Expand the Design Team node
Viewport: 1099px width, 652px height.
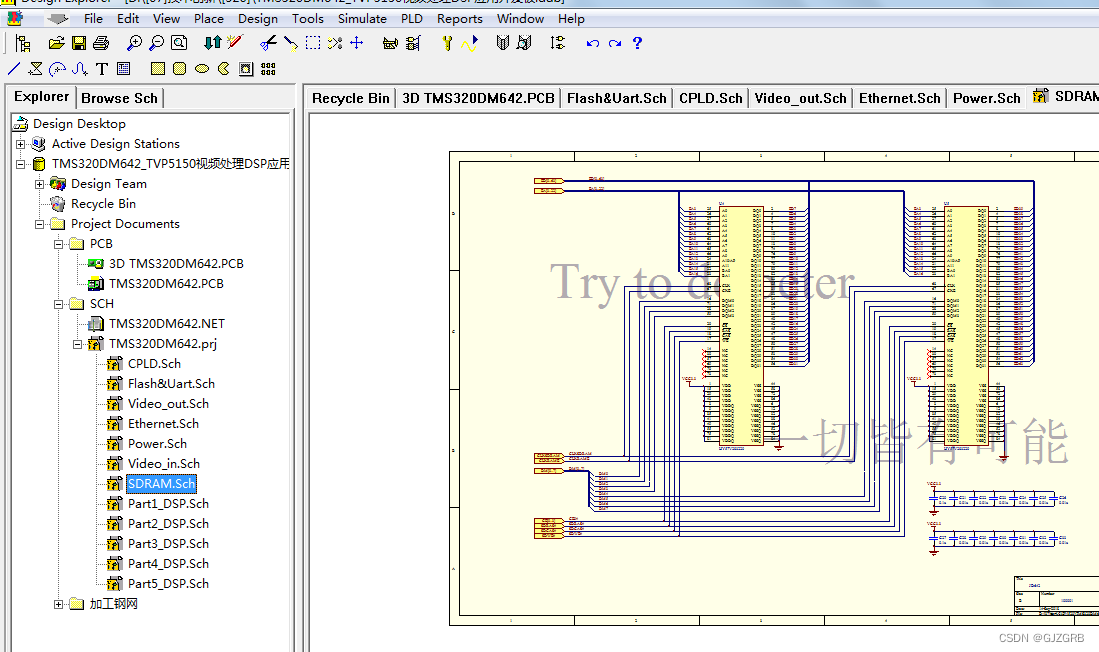click(40, 184)
